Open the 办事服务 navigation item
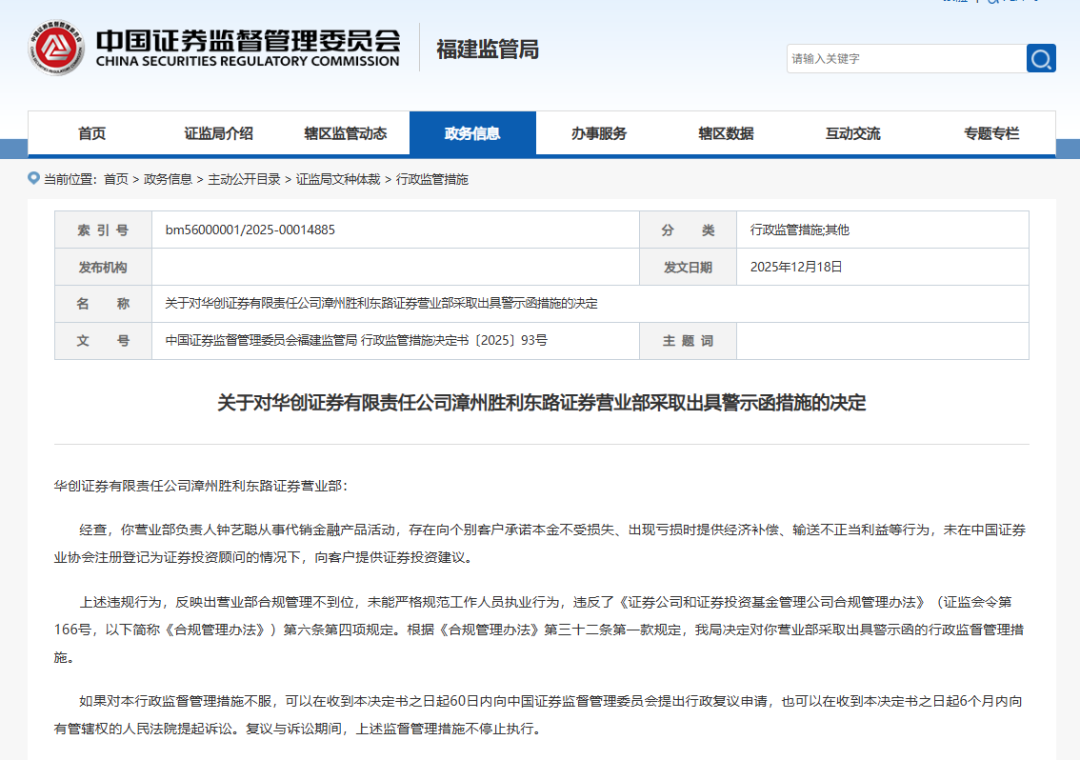This screenshot has width=1080, height=760. pyautogui.click(x=598, y=132)
